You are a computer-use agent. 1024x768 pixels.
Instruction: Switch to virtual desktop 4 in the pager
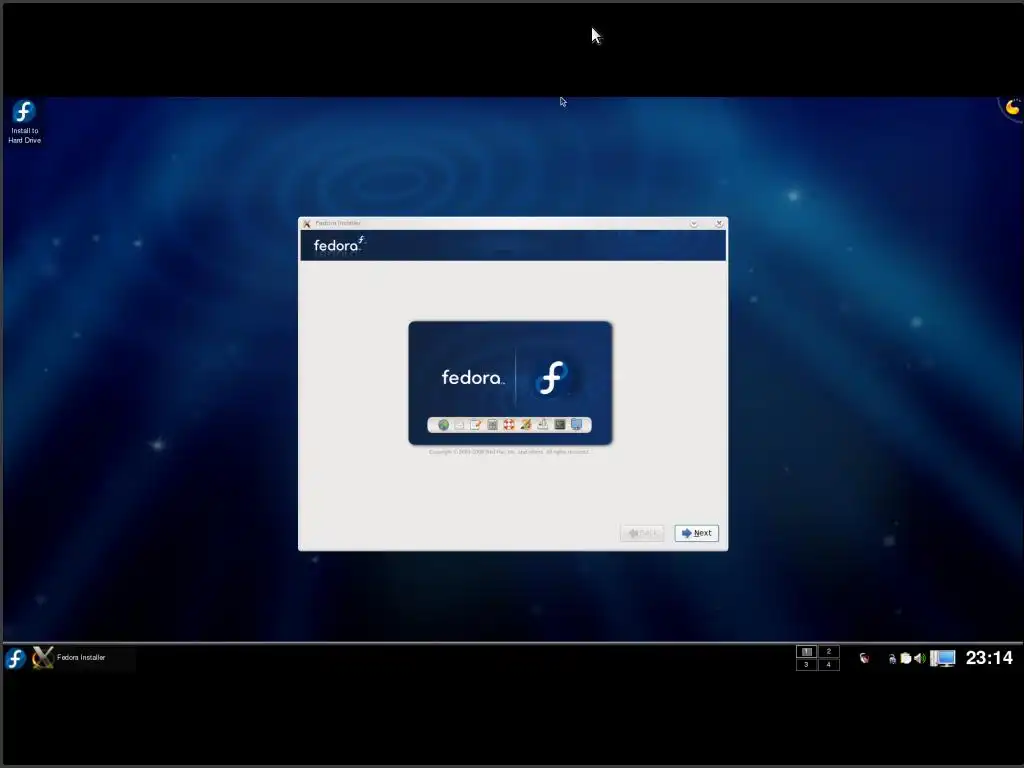(829, 664)
